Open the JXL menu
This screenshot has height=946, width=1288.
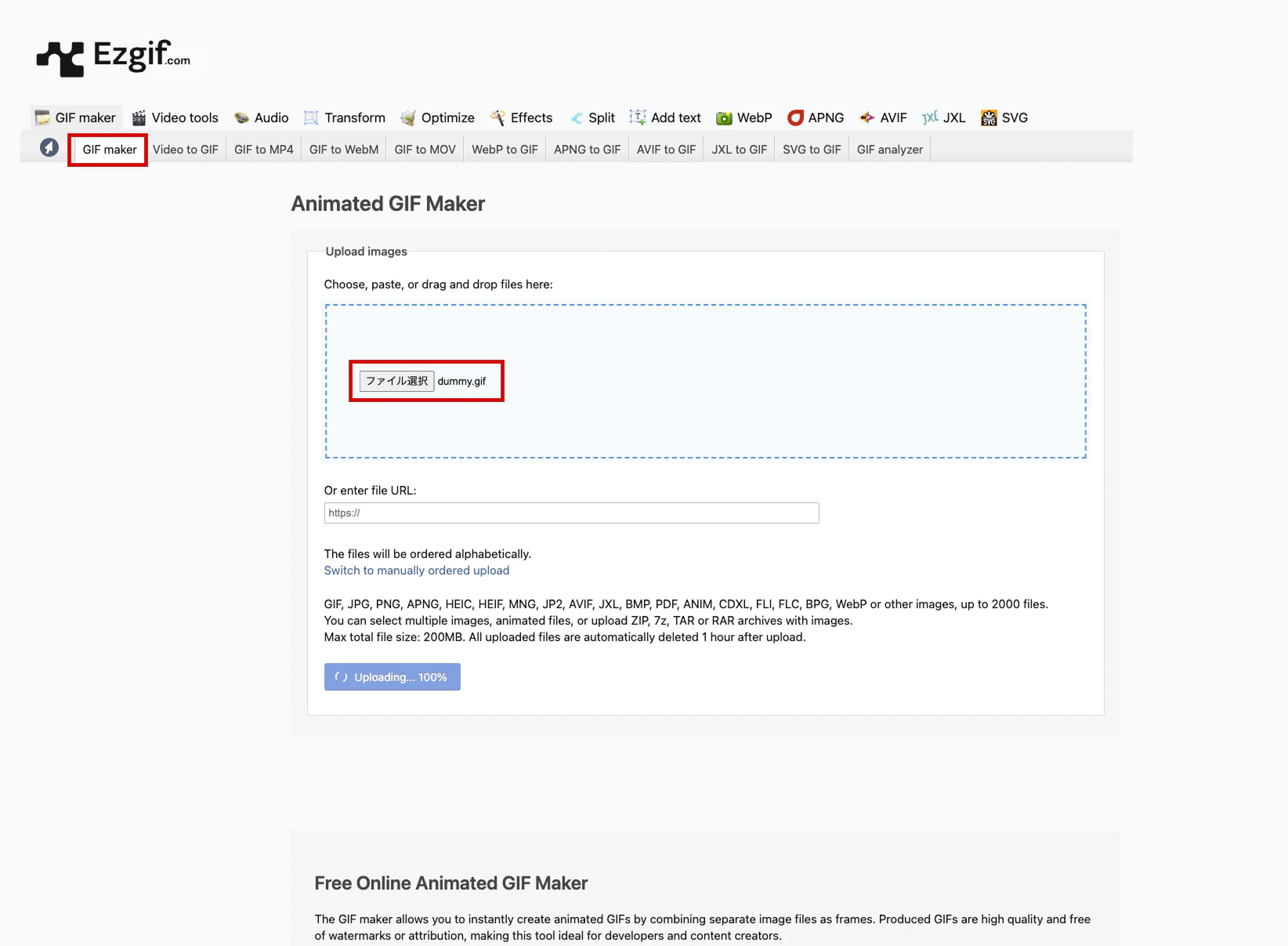944,118
